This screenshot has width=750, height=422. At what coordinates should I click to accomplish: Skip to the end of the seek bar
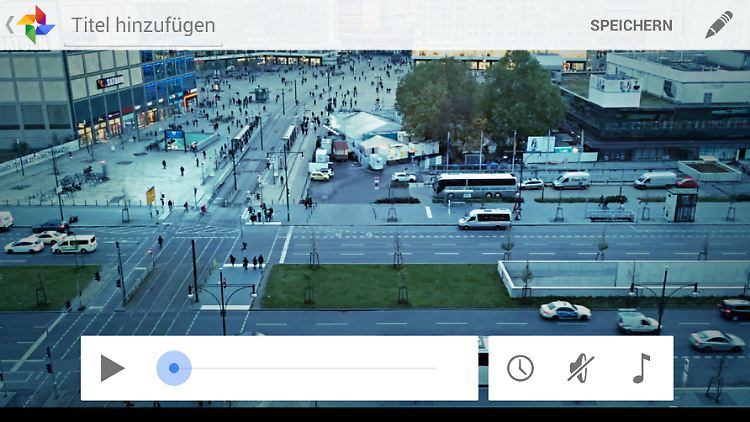point(435,368)
